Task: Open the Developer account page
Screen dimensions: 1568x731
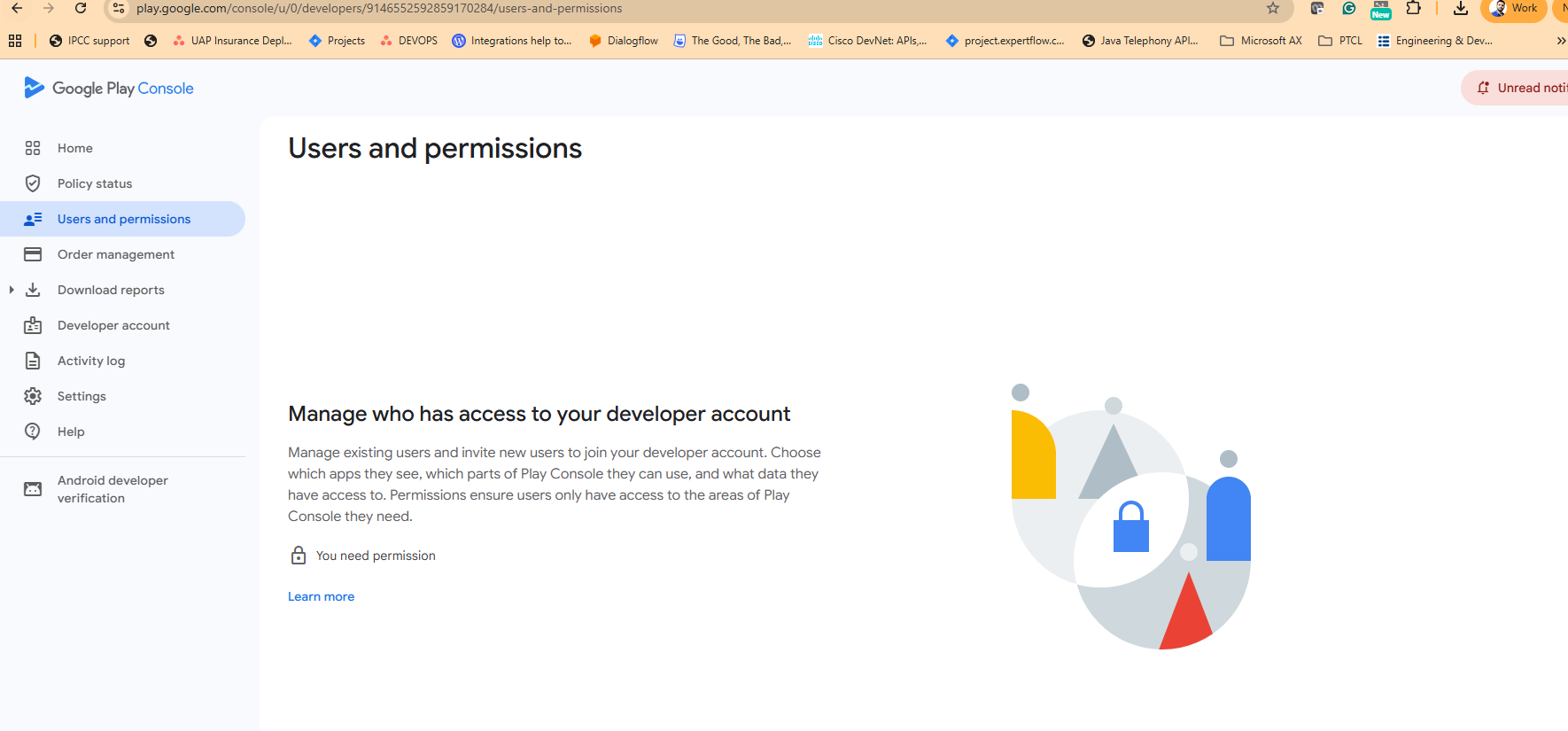Action: click(113, 325)
